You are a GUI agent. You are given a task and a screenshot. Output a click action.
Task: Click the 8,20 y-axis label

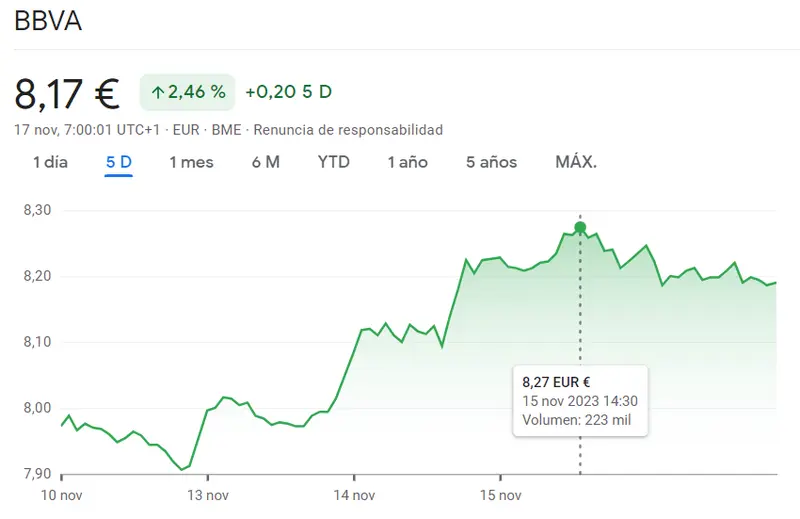(37, 276)
